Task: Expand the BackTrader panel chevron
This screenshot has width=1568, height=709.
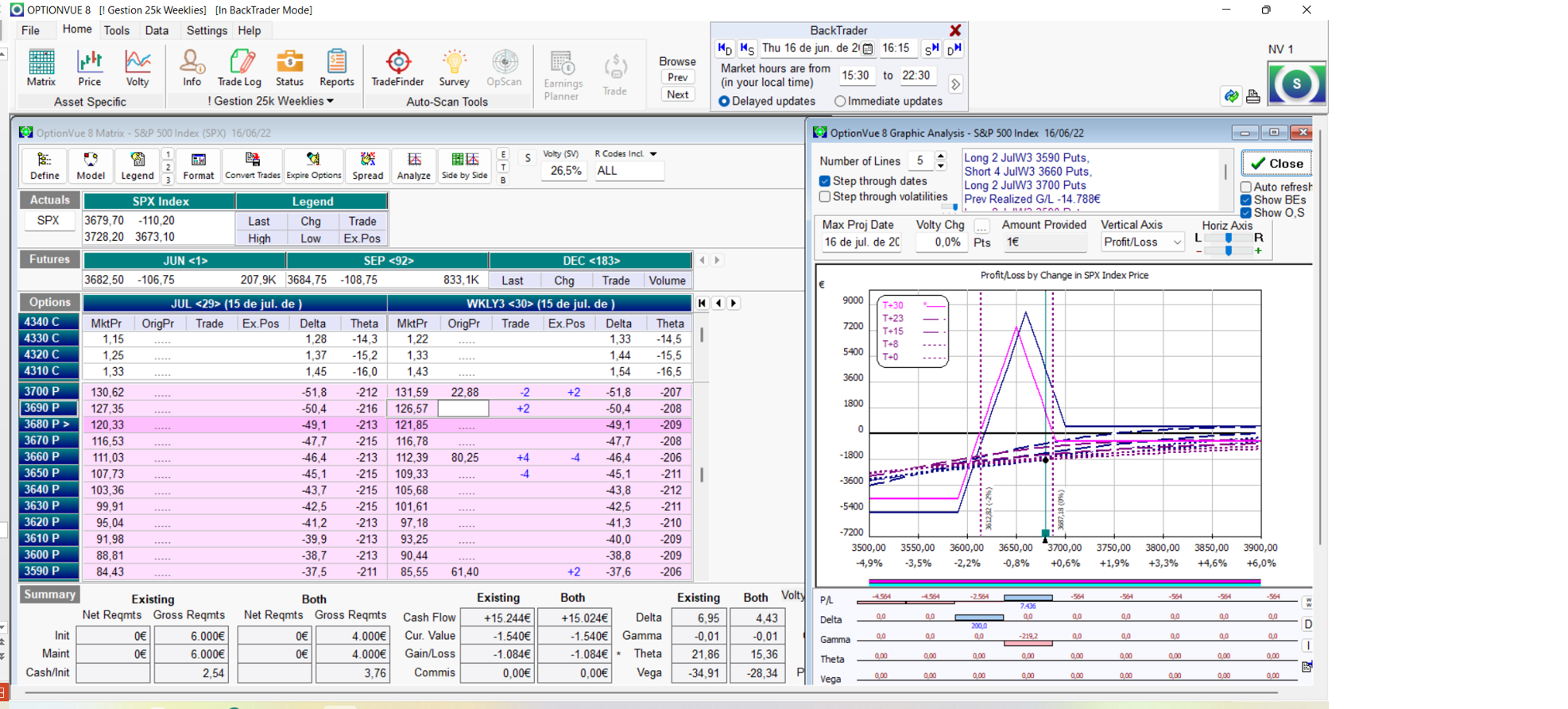Action: click(x=955, y=84)
